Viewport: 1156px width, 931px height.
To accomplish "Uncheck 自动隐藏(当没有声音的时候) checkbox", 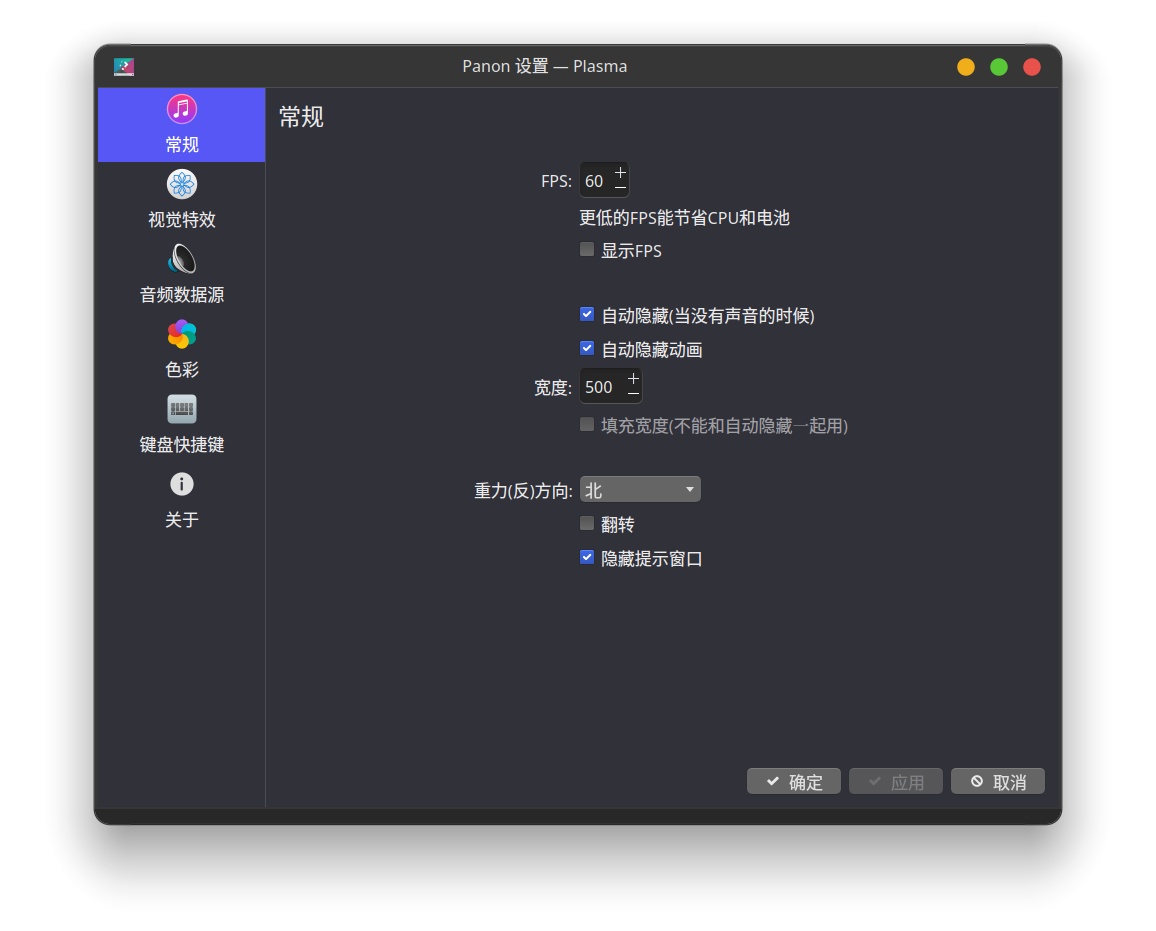I will [x=587, y=315].
